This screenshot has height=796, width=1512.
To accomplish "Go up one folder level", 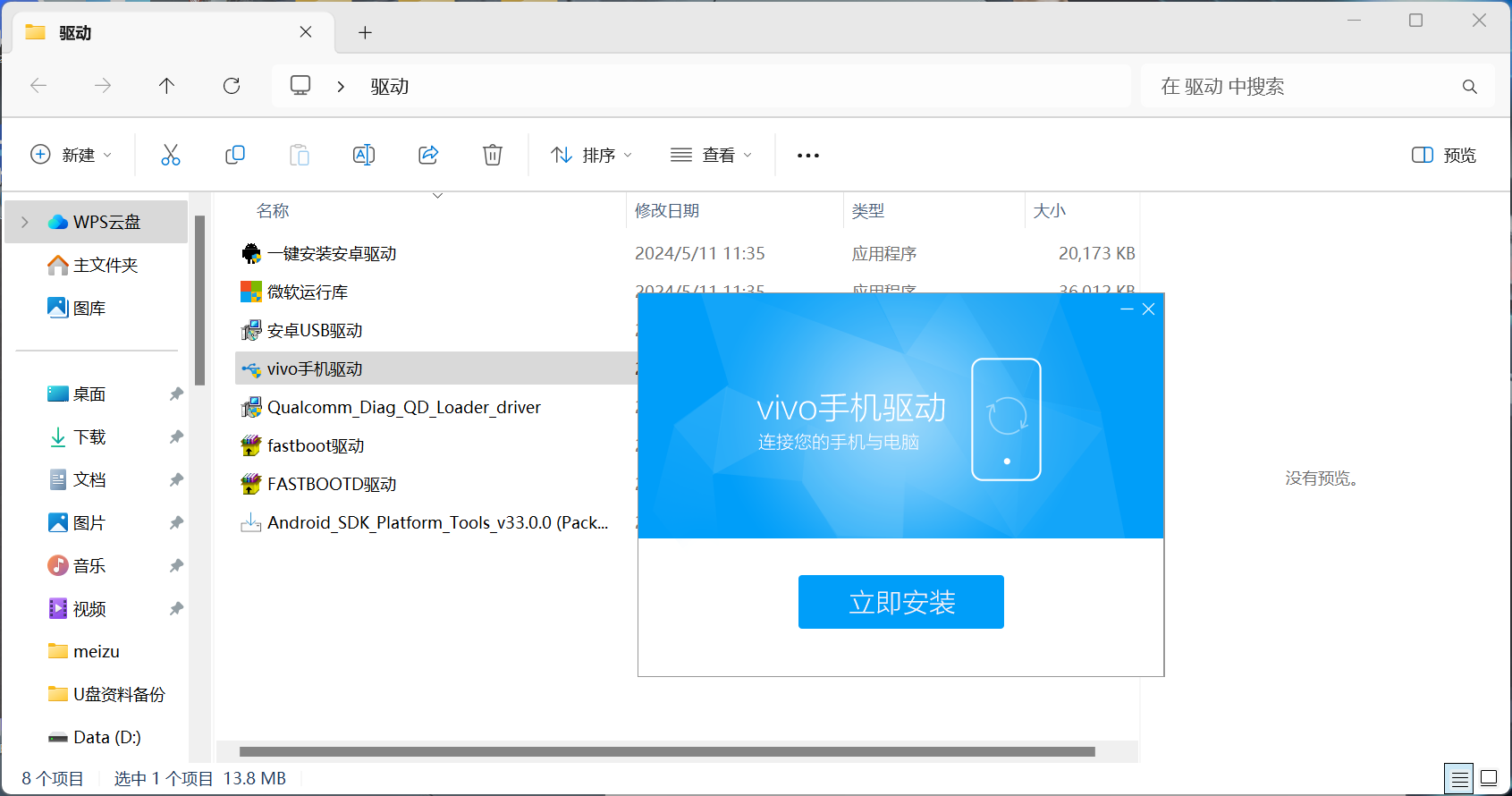I will 166,86.
